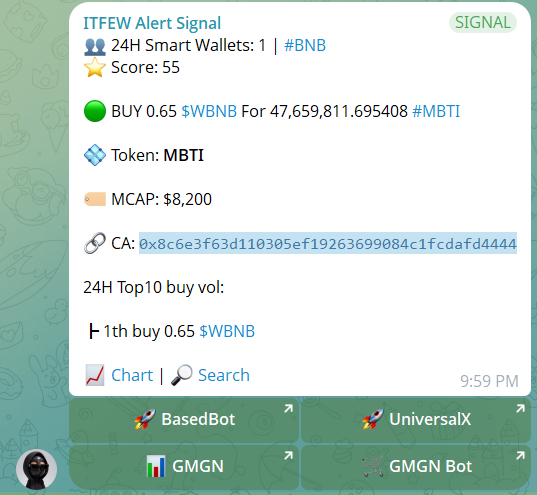This screenshot has width=537, height=495.
Task: Click '24H Smart Wallets: 1' text
Action: coord(188,46)
